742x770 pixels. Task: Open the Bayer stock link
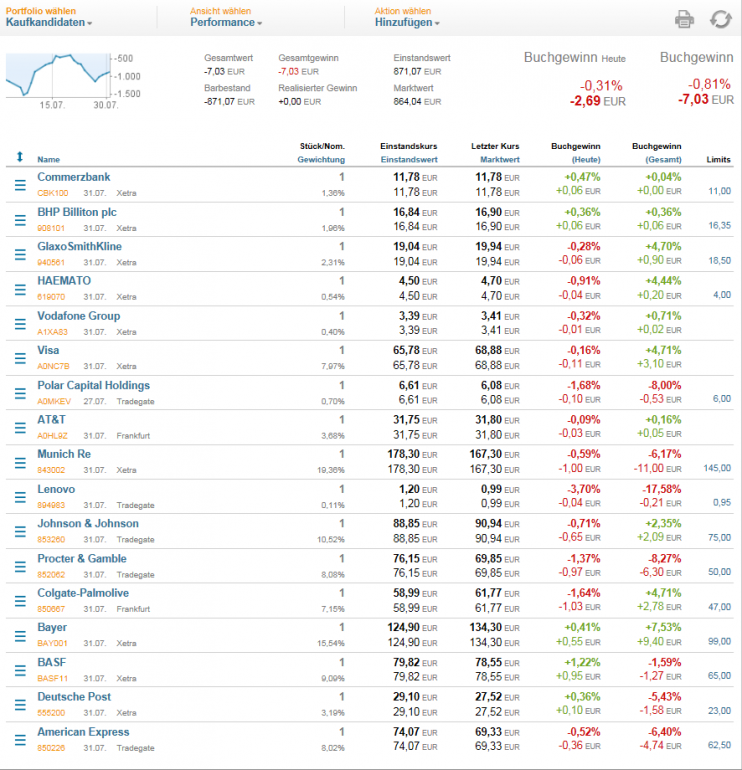point(52,628)
